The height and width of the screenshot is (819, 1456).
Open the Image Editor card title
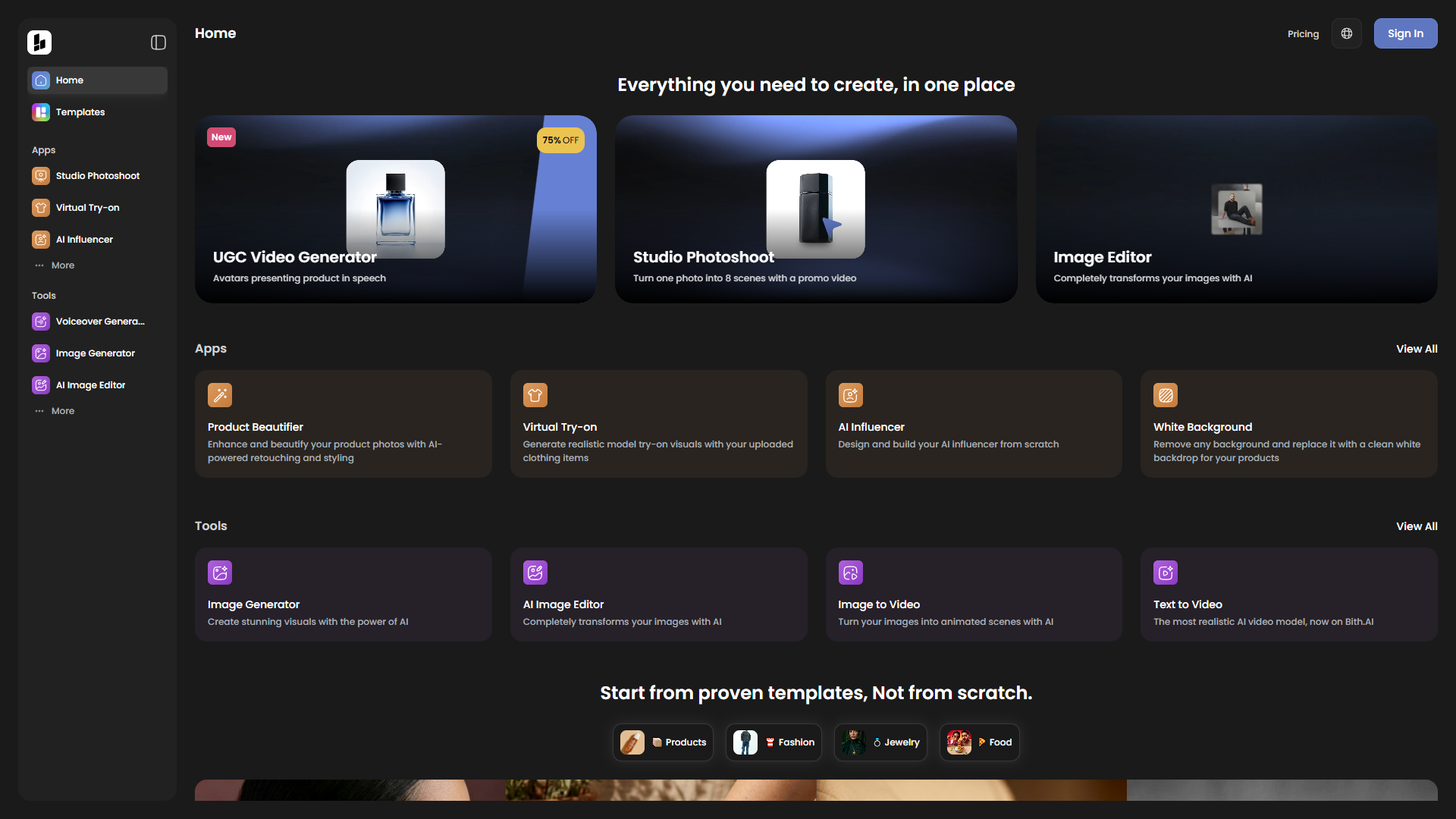click(x=1103, y=257)
